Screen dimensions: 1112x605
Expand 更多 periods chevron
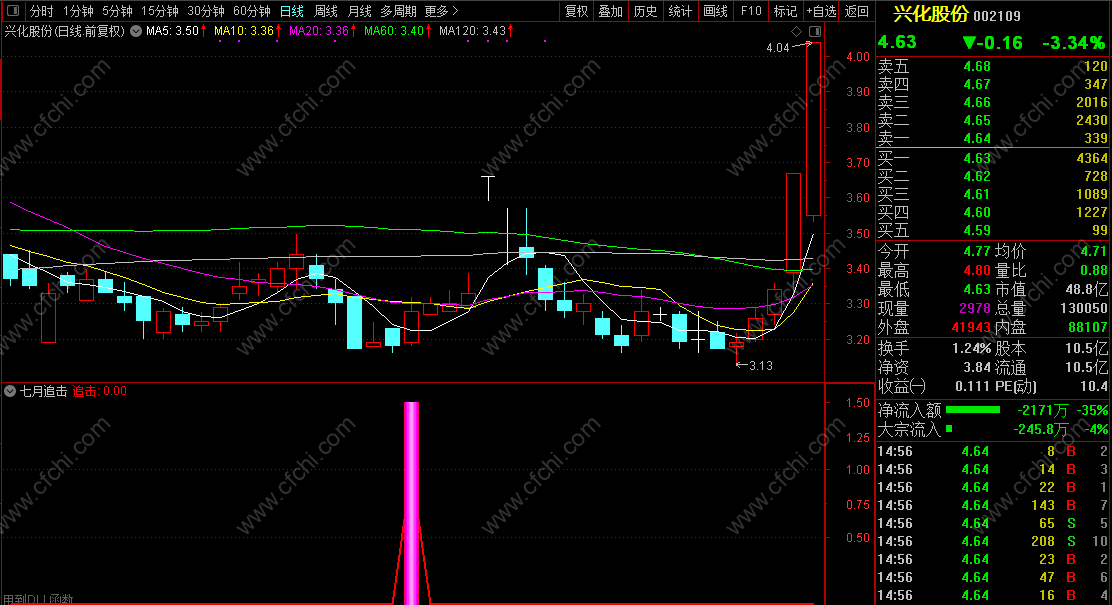click(442, 11)
